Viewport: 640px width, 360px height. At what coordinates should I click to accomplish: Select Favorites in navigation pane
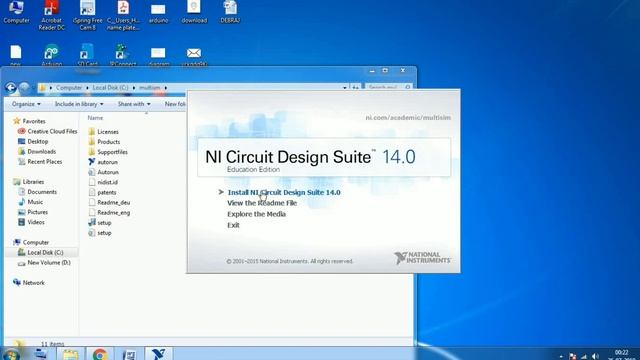point(29,121)
